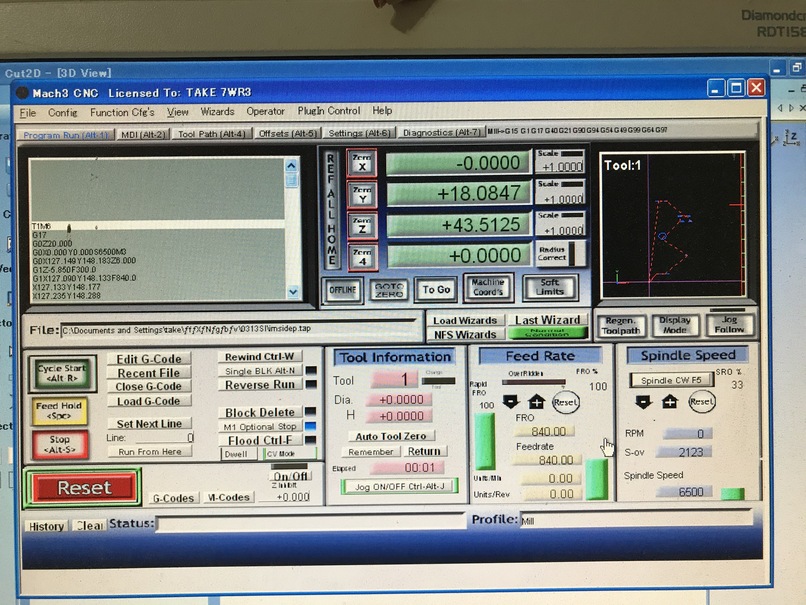Switch to Settings (Alt-6) tab
Image resolution: width=806 pixels, height=605 pixels.
click(360, 133)
